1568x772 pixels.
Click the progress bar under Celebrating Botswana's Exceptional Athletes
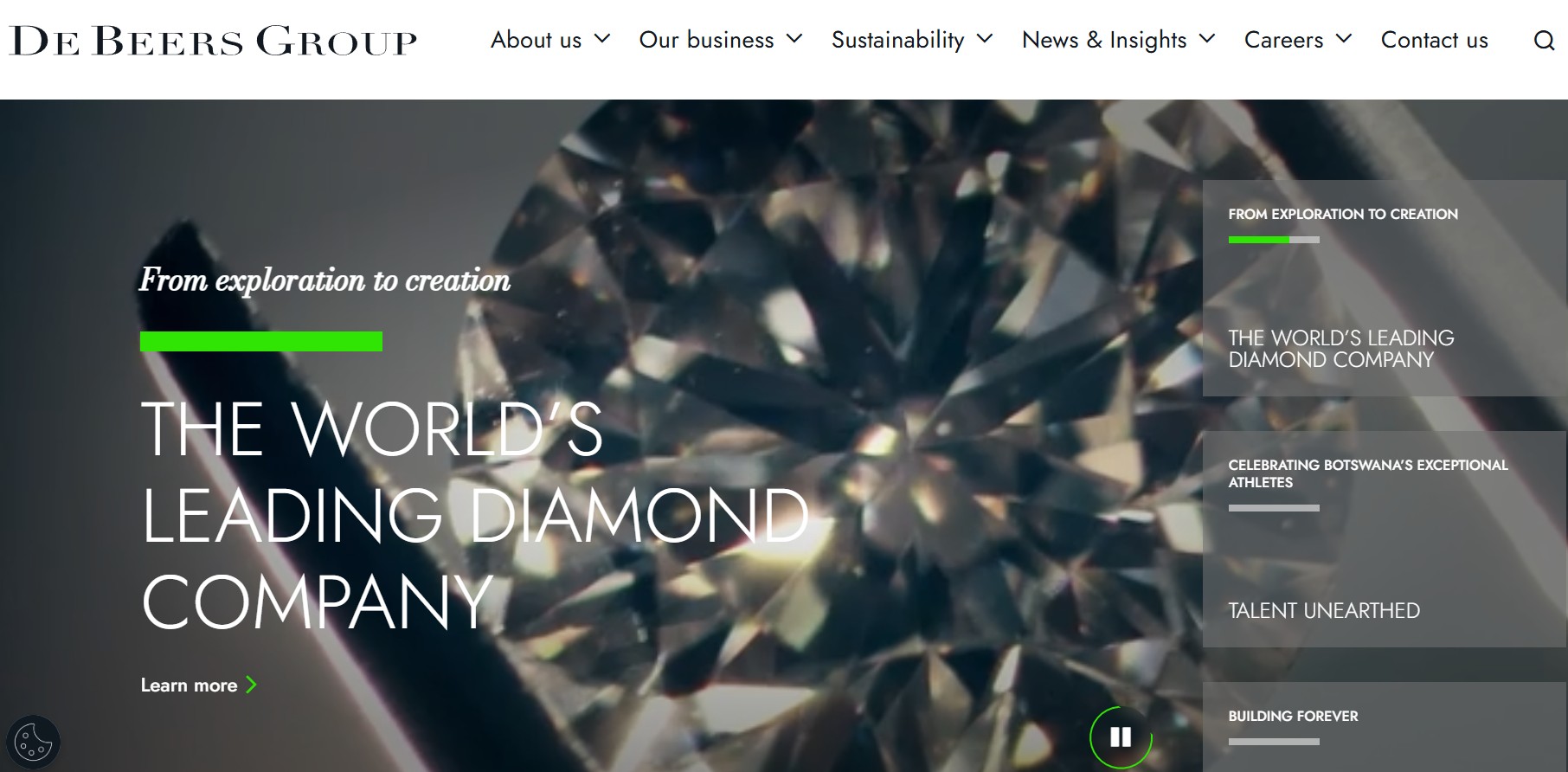(1274, 508)
